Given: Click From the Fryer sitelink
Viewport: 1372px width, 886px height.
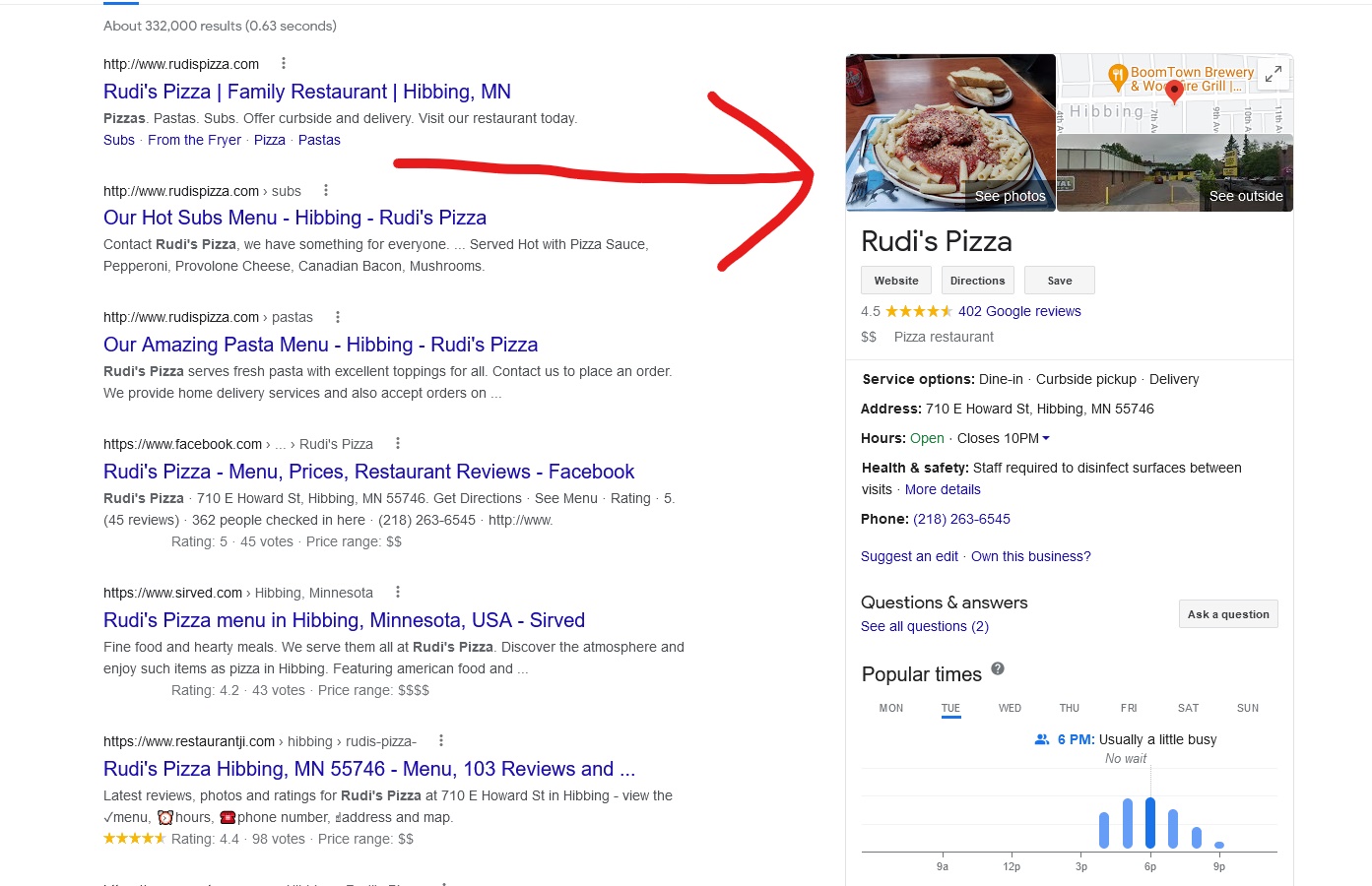Looking at the screenshot, I should click(x=194, y=140).
